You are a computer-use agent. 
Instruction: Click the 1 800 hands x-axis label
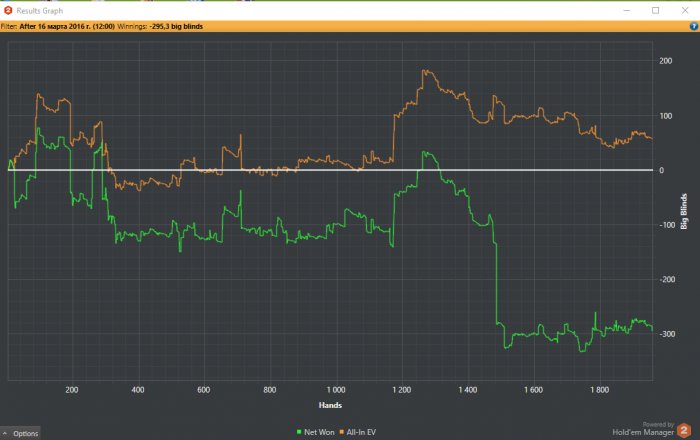(599, 390)
